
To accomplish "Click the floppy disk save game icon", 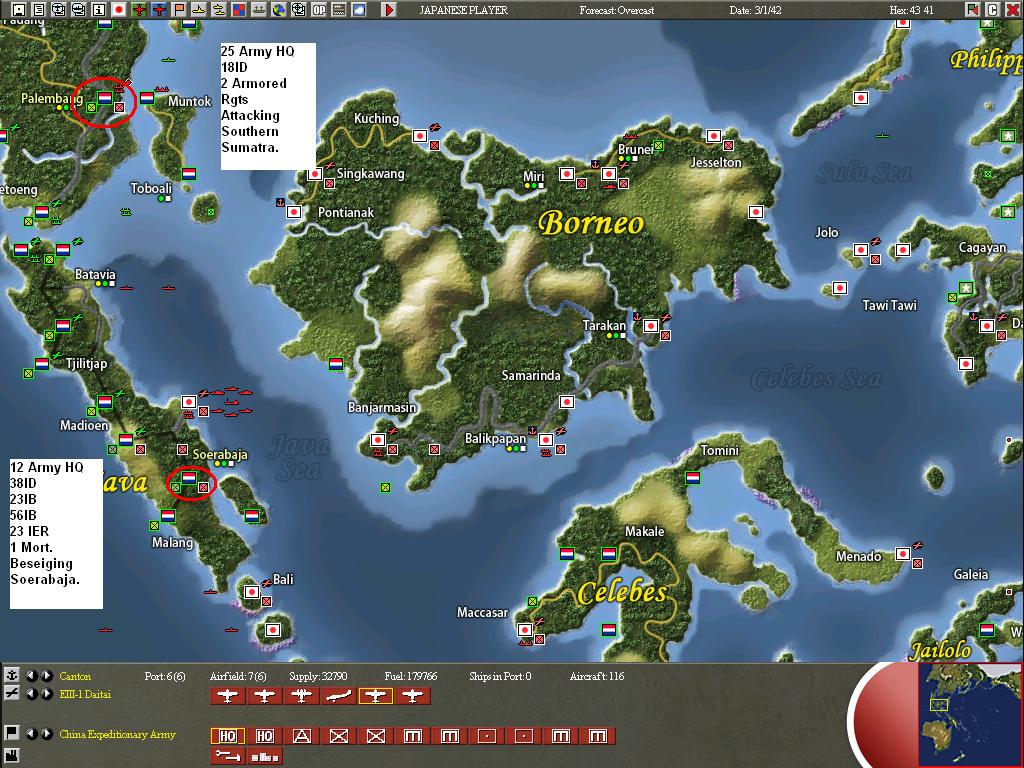I will tap(19, 10).
